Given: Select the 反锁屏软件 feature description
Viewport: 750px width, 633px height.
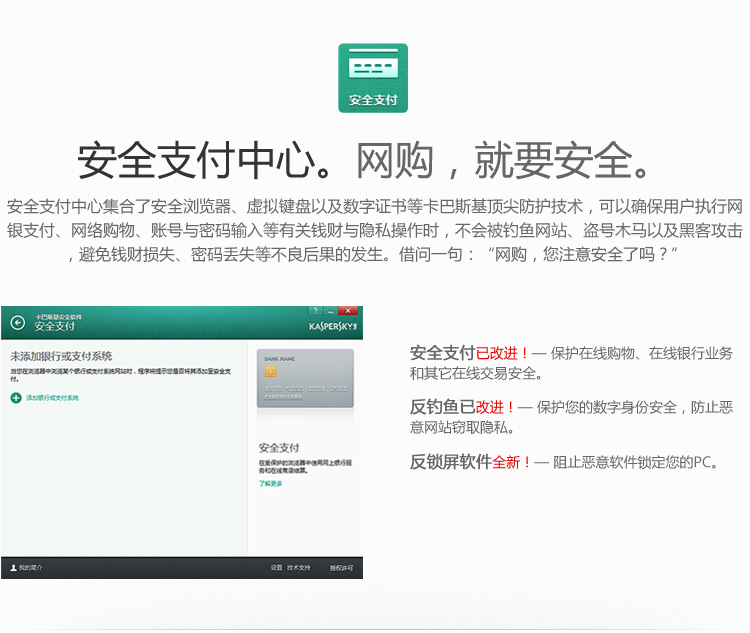Looking at the screenshot, I should tap(564, 462).
